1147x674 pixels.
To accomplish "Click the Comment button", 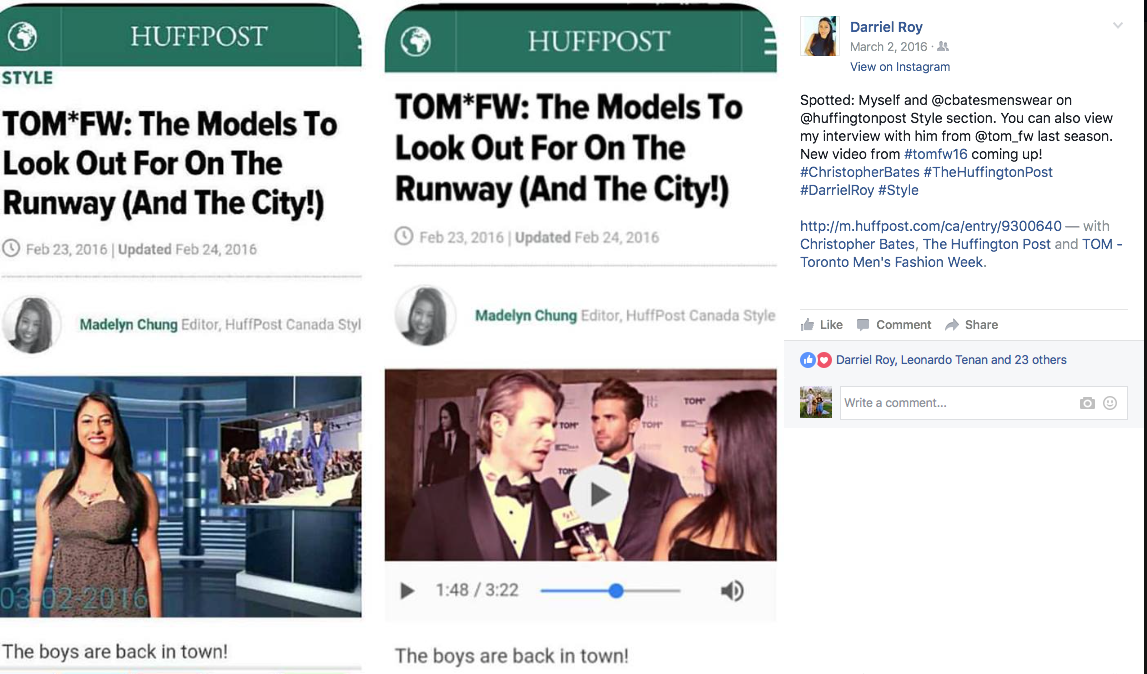I will click(894, 325).
